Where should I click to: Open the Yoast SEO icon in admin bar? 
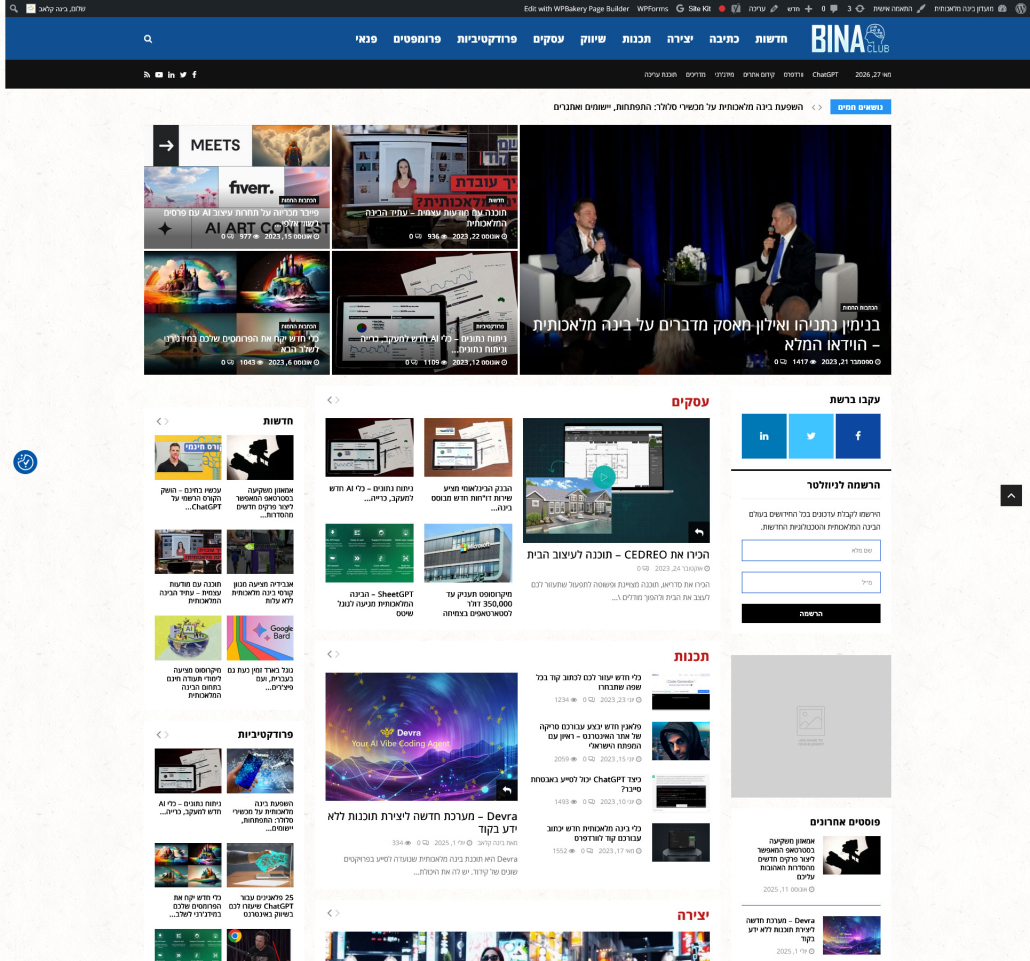point(736,9)
